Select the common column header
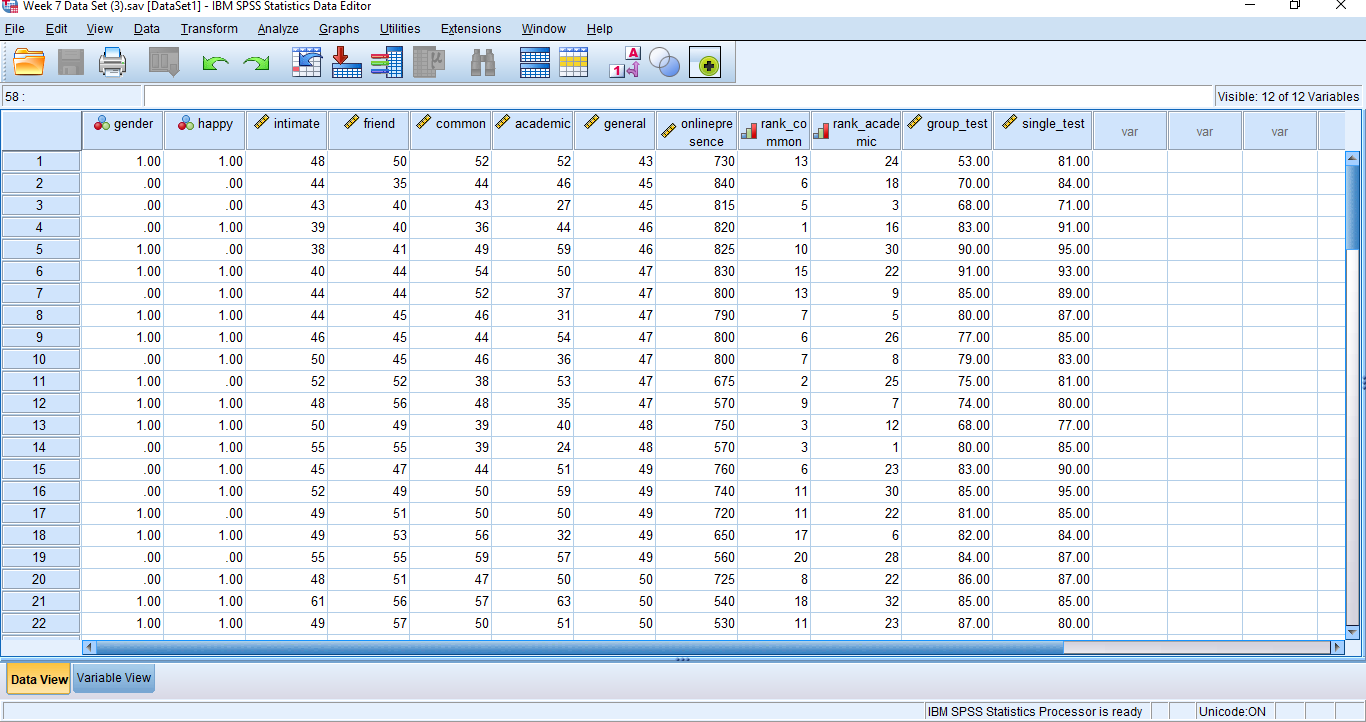This screenshot has height=722, width=1366. [x=451, y=131]
